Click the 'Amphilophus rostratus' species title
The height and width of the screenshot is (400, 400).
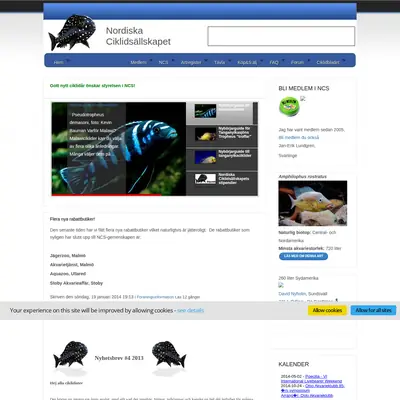[x=303, y=177]
